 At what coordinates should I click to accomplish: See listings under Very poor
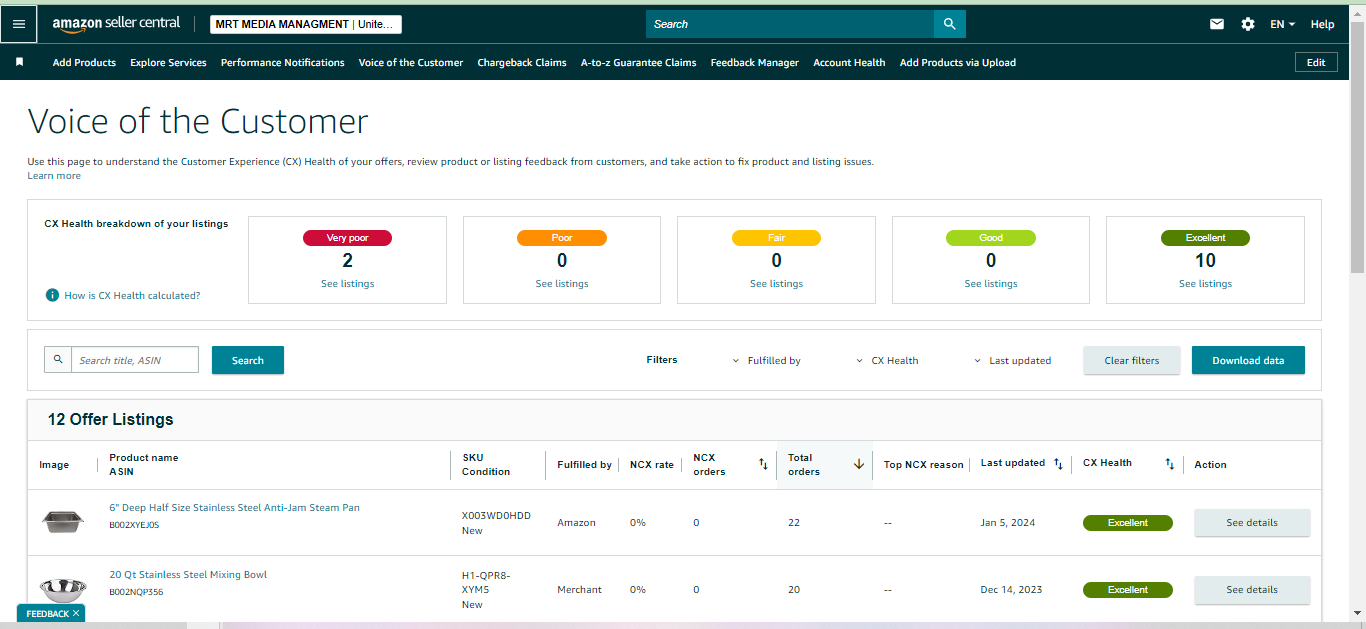click(347, 284)
